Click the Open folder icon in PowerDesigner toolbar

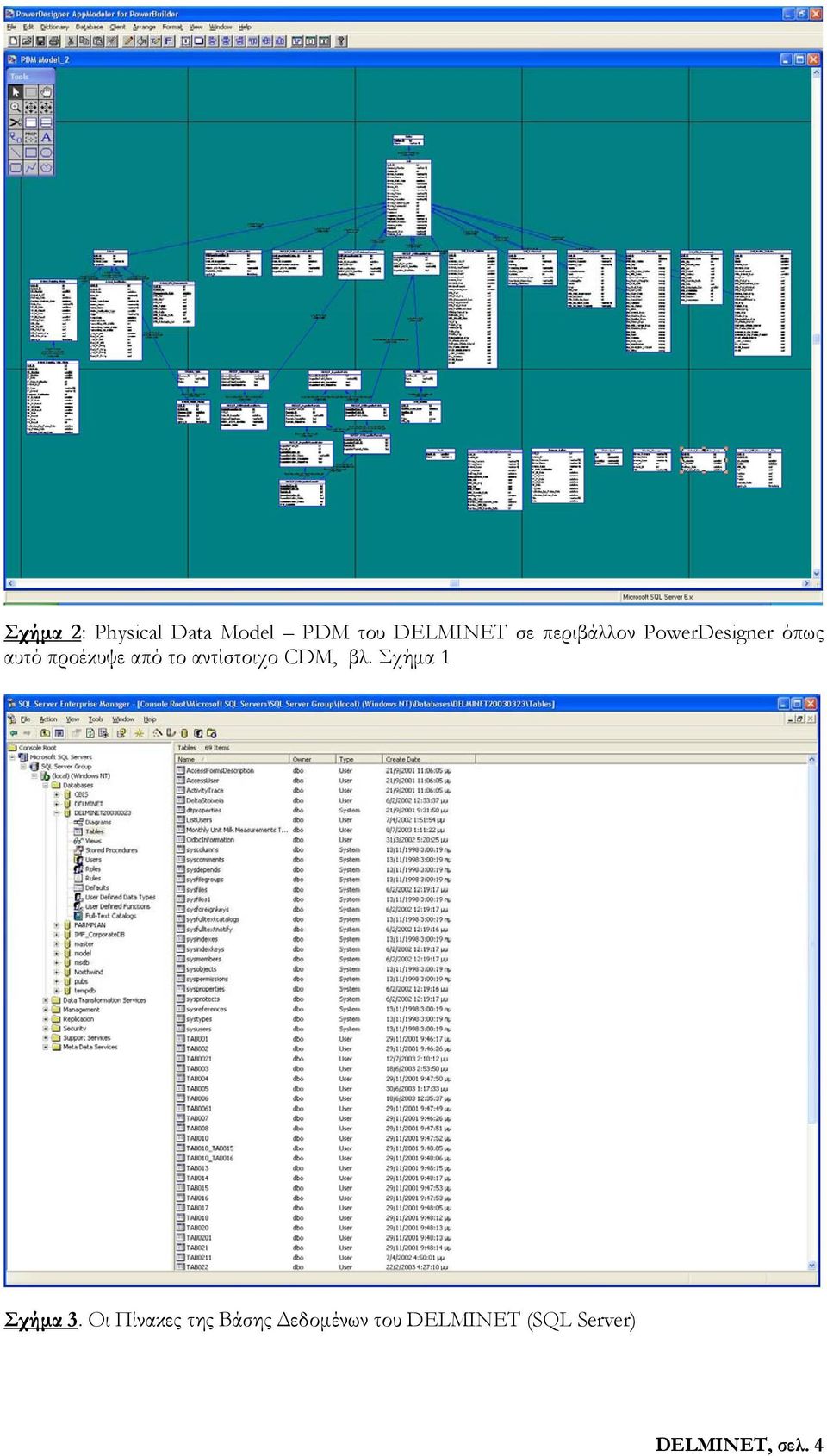27,40
